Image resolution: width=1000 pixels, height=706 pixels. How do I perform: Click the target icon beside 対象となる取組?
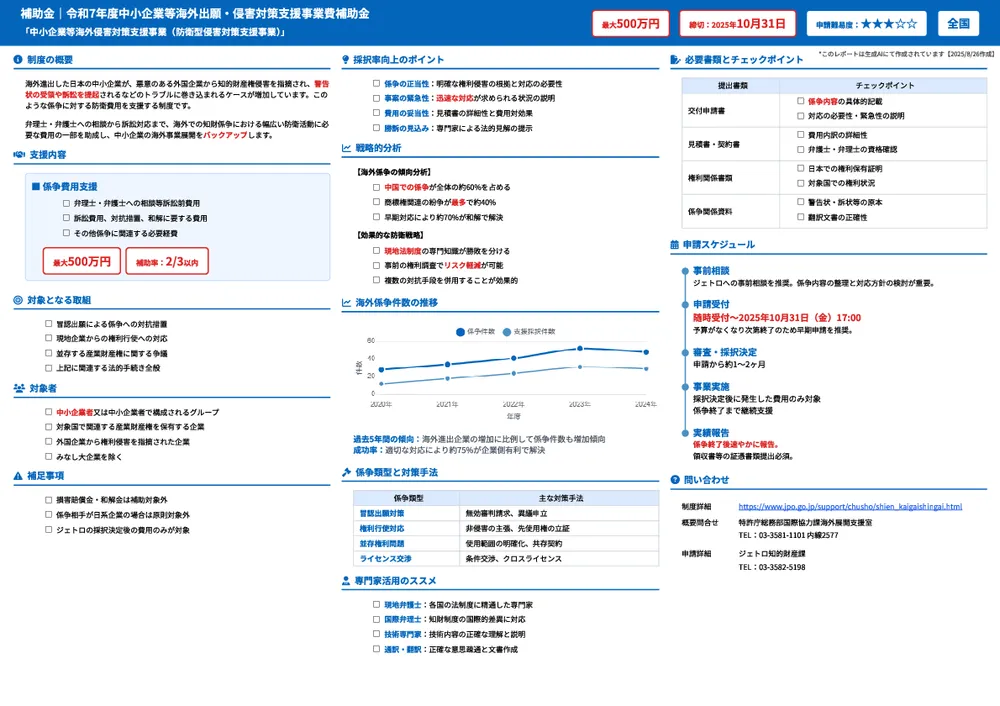point(18,300)
